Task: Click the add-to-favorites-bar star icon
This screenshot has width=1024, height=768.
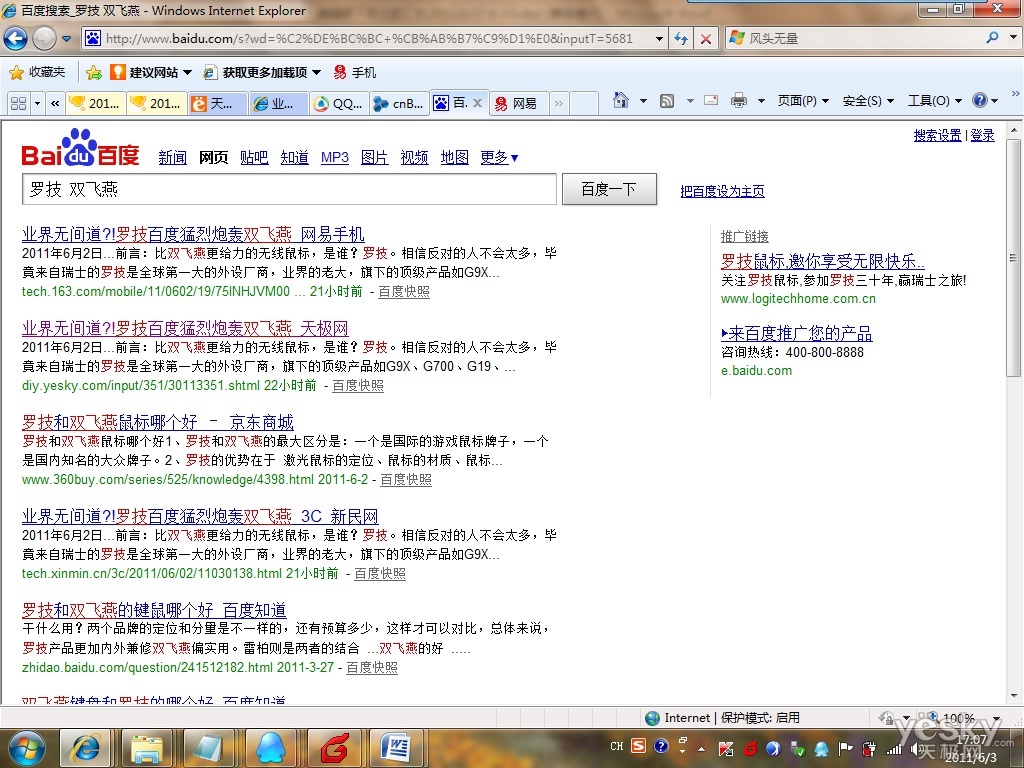Action: tap(94, 72)
